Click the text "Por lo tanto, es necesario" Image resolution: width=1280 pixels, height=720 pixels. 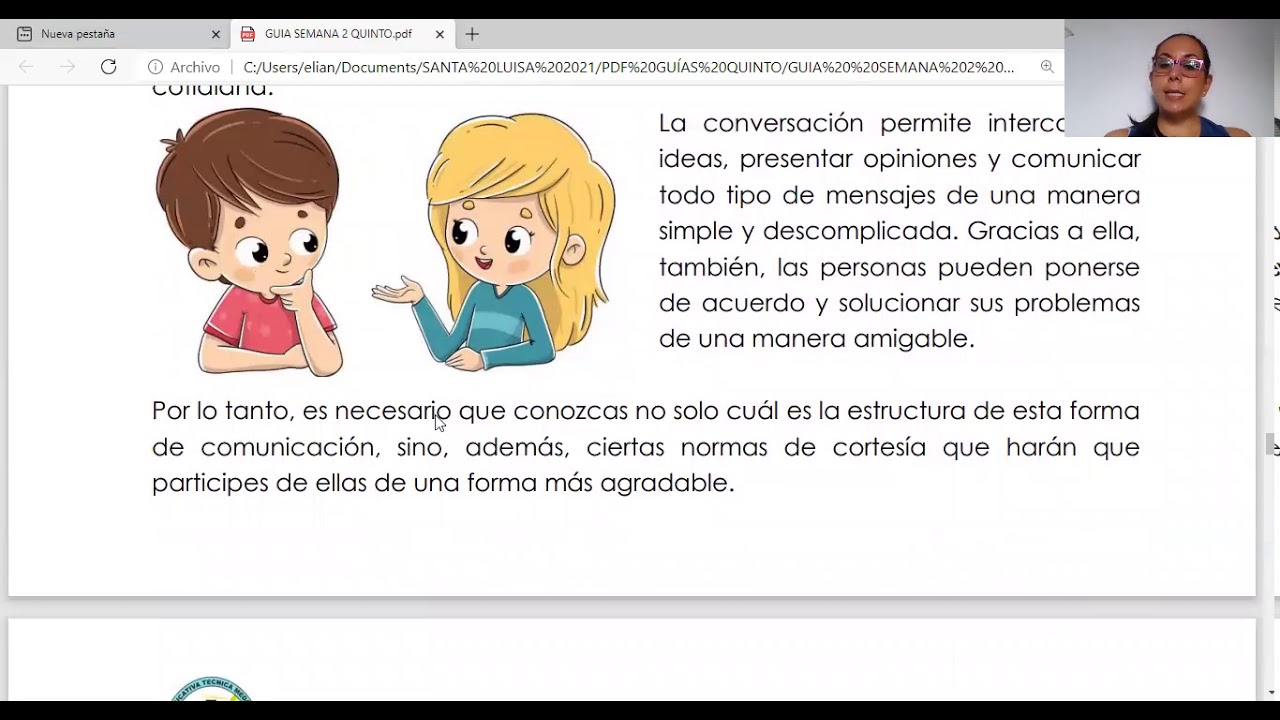[x=301, y=411]
